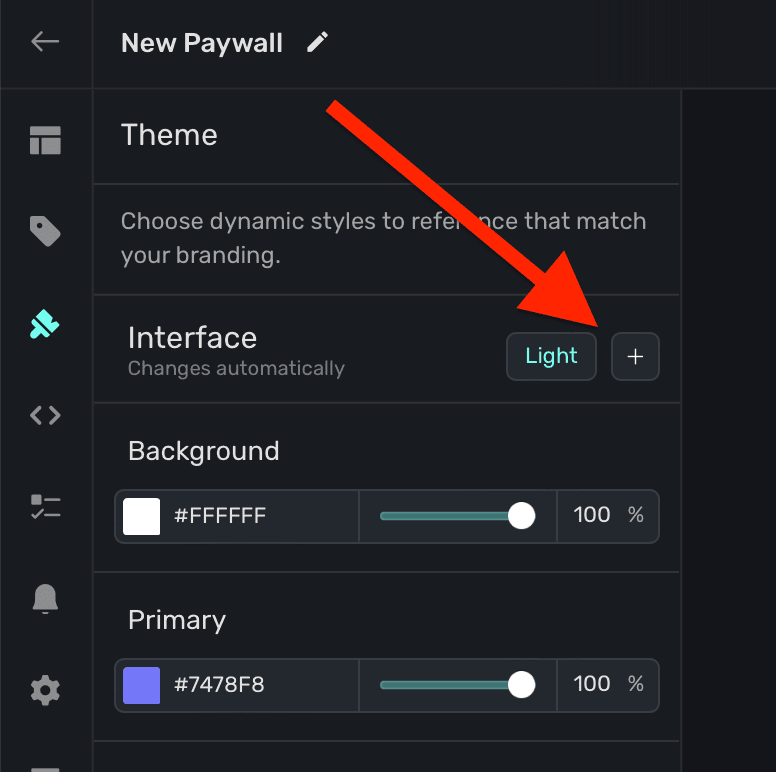Click the Primary opacity percent field

point(592,685)
